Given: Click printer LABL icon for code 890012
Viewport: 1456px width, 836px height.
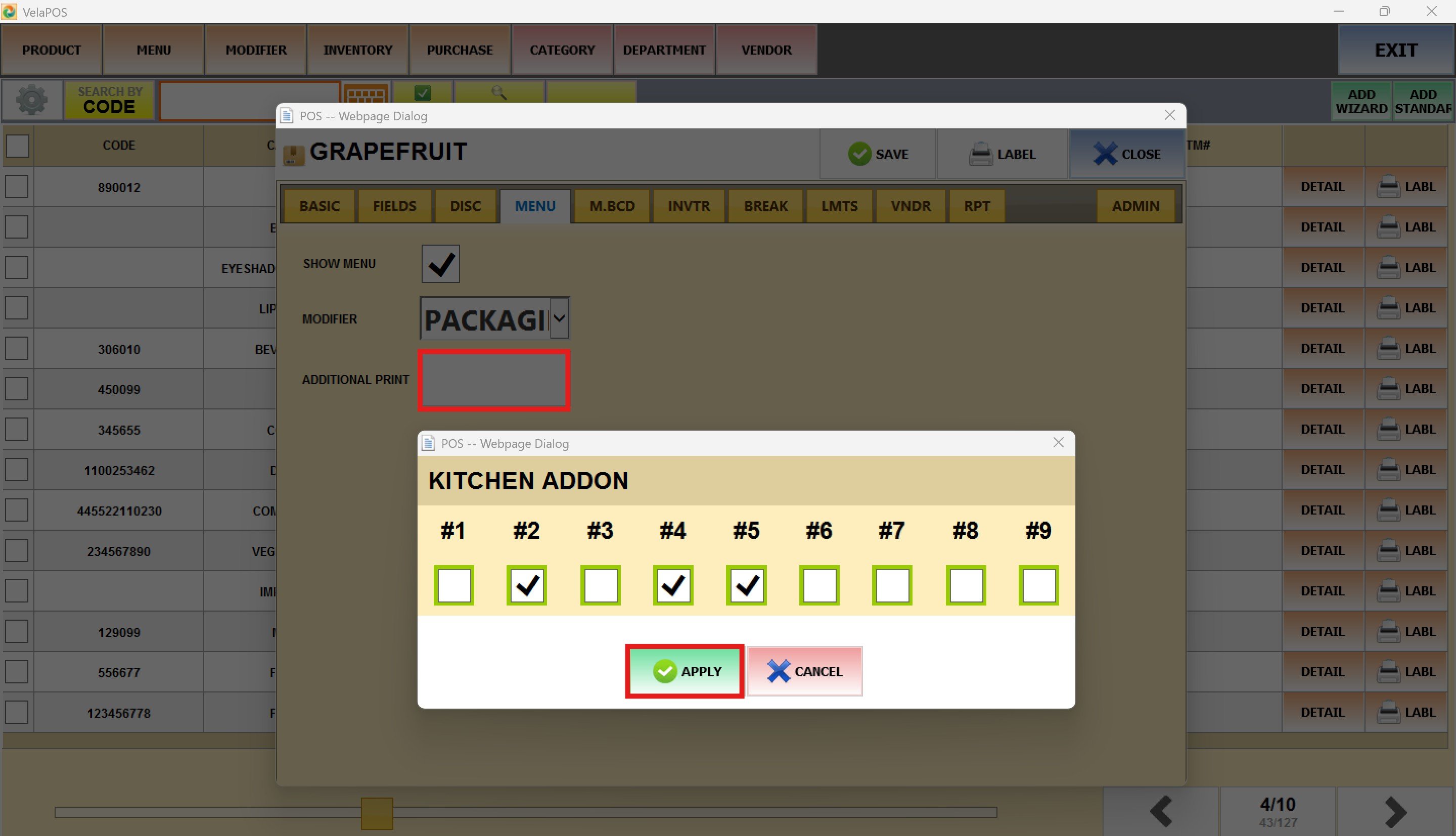Looking at the screenshot, I should coord(1388,187).
